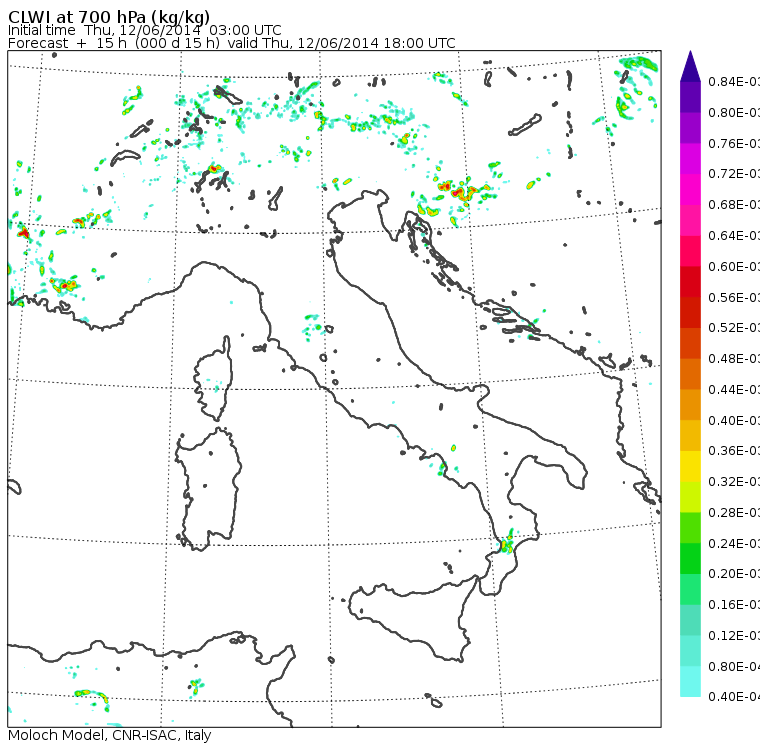Click the 0.52E-03 colorbar label

tap(734, 328)
